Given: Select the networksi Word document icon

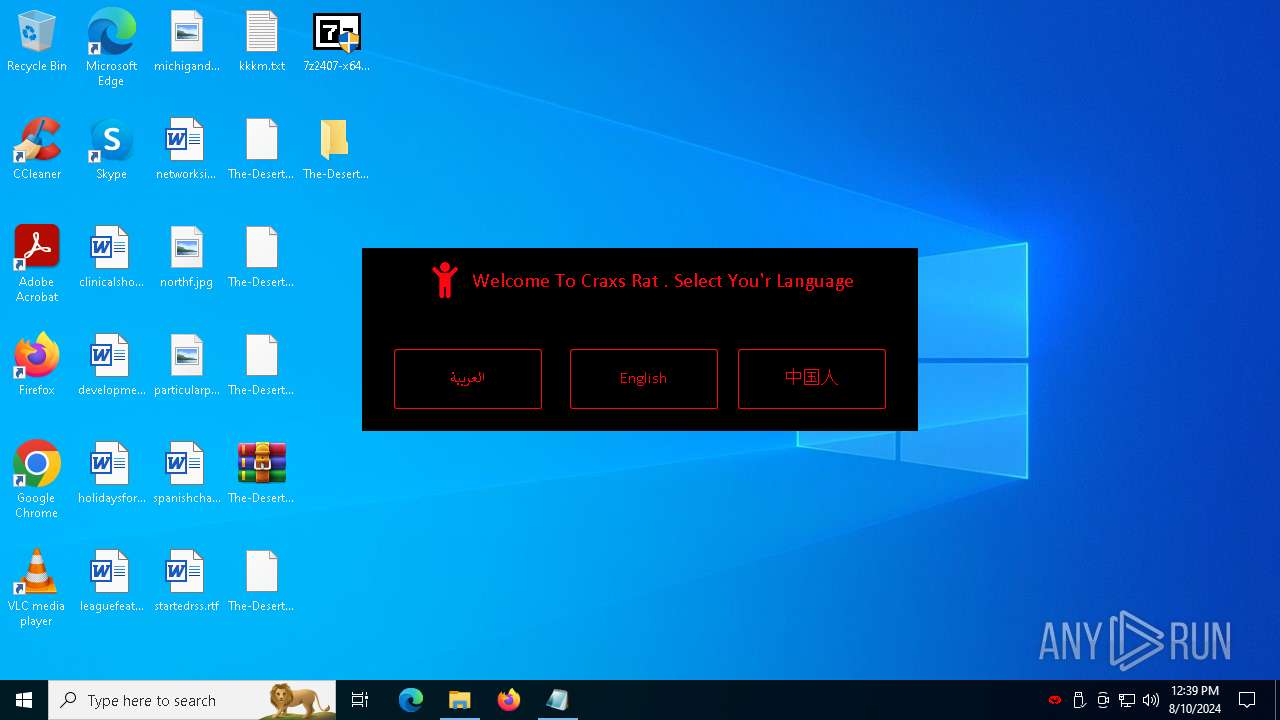Looking at the screenshot, I should [x=186, y=150].
